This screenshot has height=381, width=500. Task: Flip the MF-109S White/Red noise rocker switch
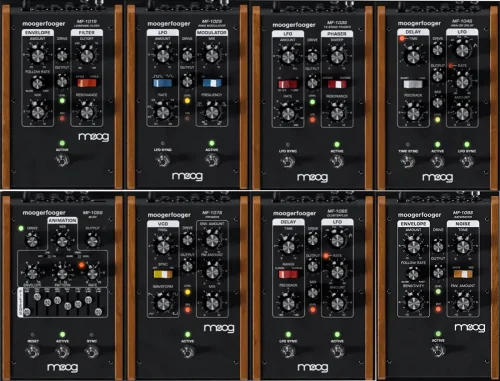463,274
